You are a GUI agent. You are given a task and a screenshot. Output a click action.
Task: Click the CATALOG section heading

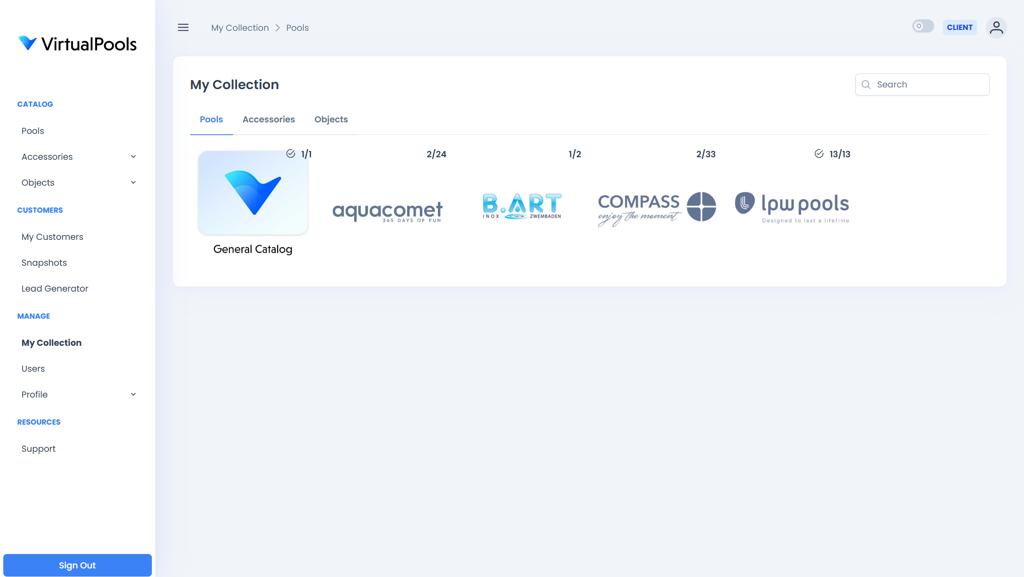click(x=35, y=104)
